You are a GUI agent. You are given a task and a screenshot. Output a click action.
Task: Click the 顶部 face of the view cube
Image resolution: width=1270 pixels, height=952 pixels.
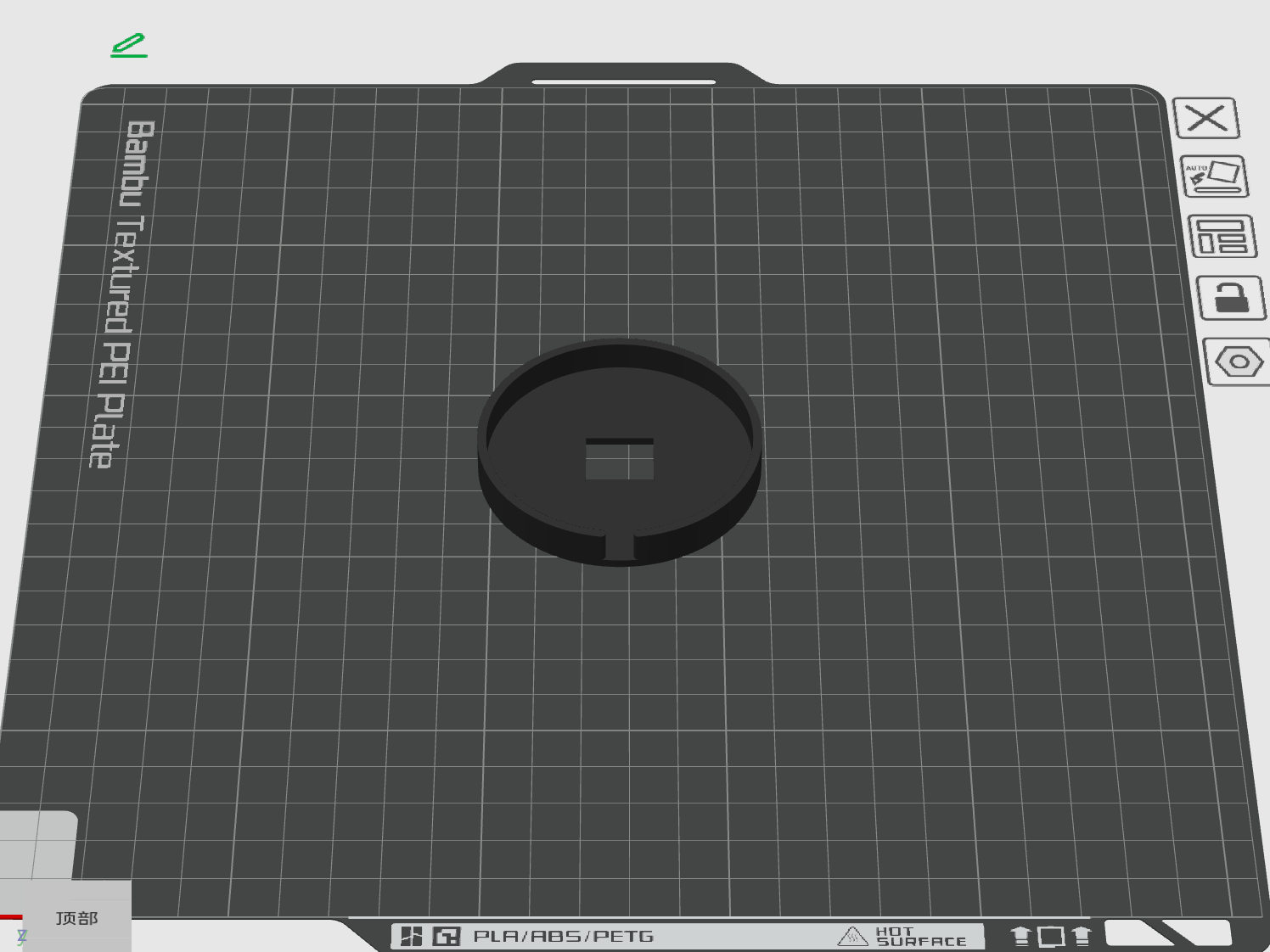(x=77, y=918)
